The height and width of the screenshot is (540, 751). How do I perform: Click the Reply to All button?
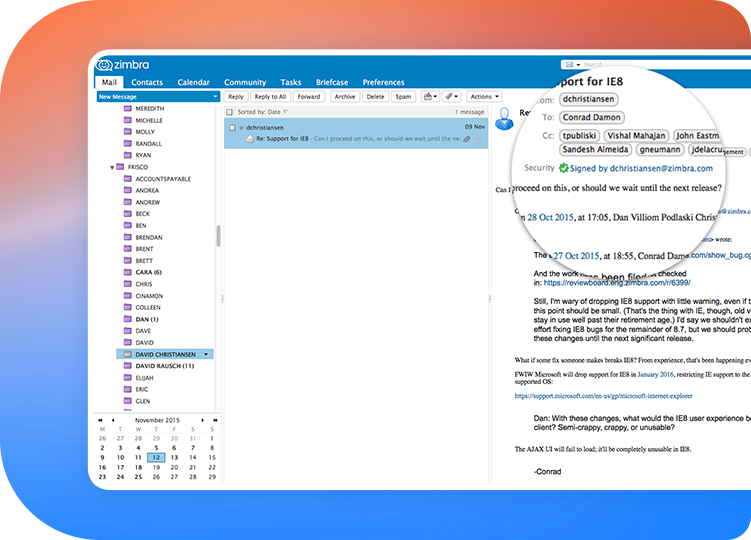point(270,96)
